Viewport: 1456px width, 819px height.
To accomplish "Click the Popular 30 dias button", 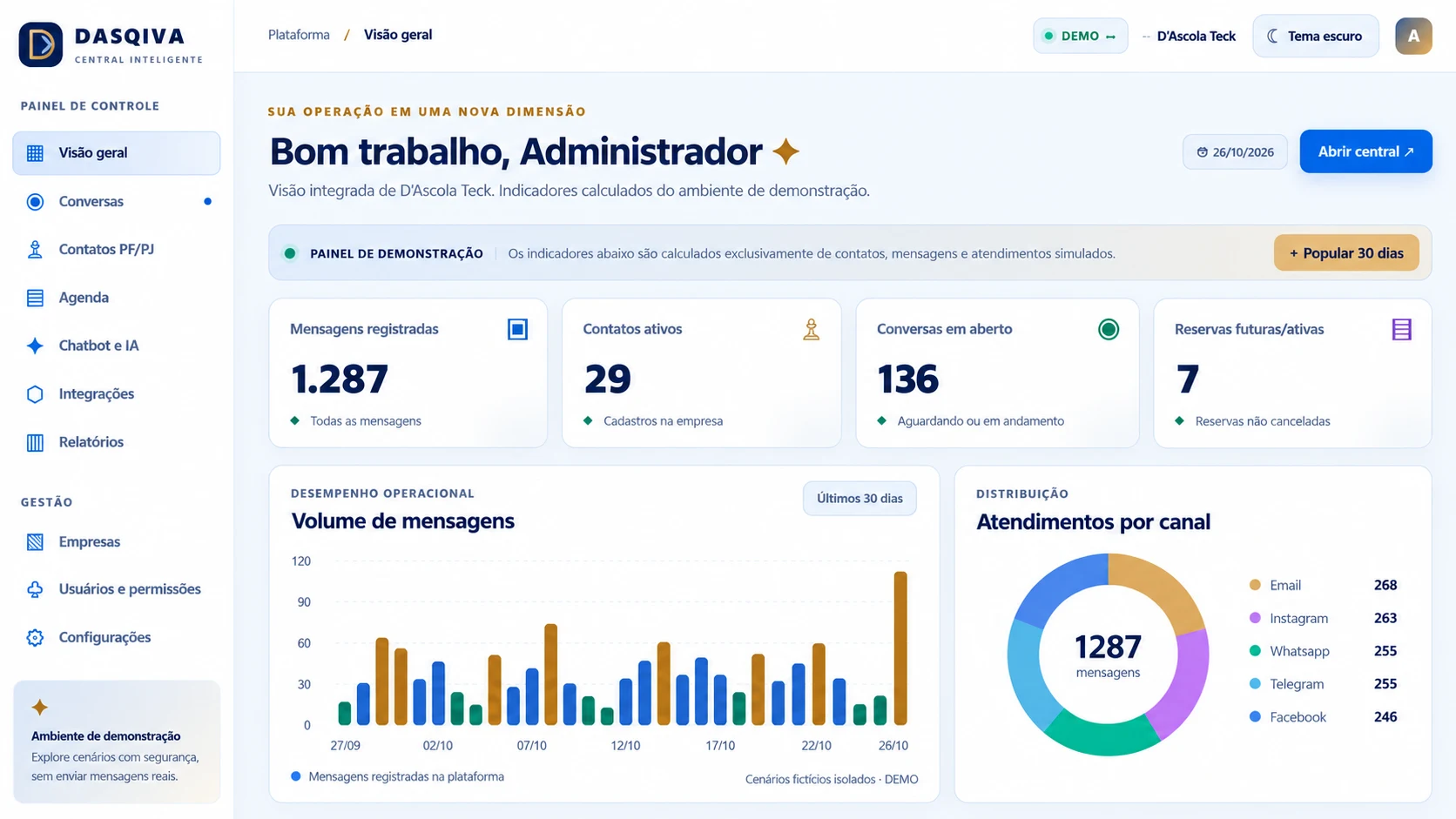I will click(1346, 253).
